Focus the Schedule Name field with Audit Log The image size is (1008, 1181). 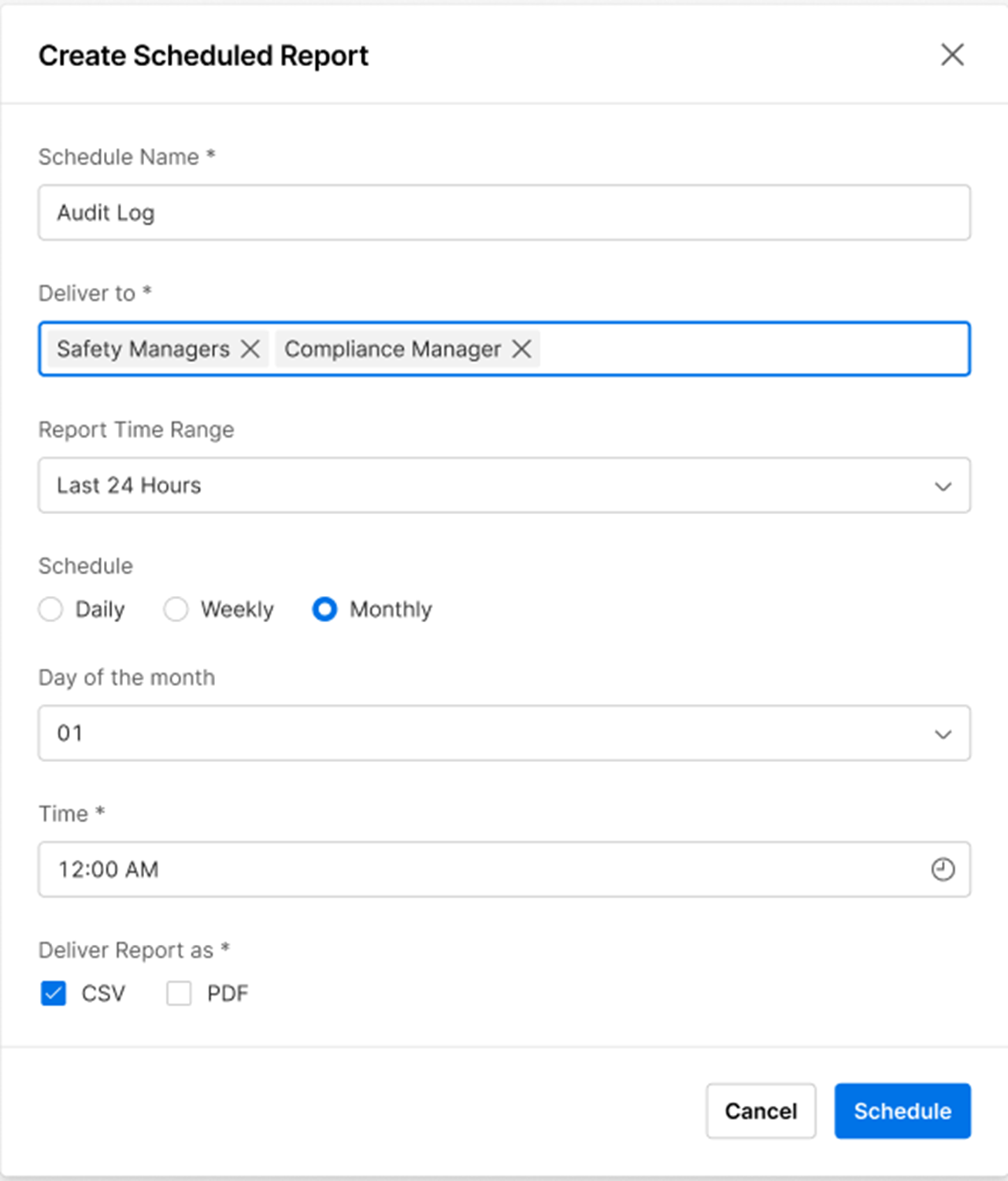click(504, 213)
